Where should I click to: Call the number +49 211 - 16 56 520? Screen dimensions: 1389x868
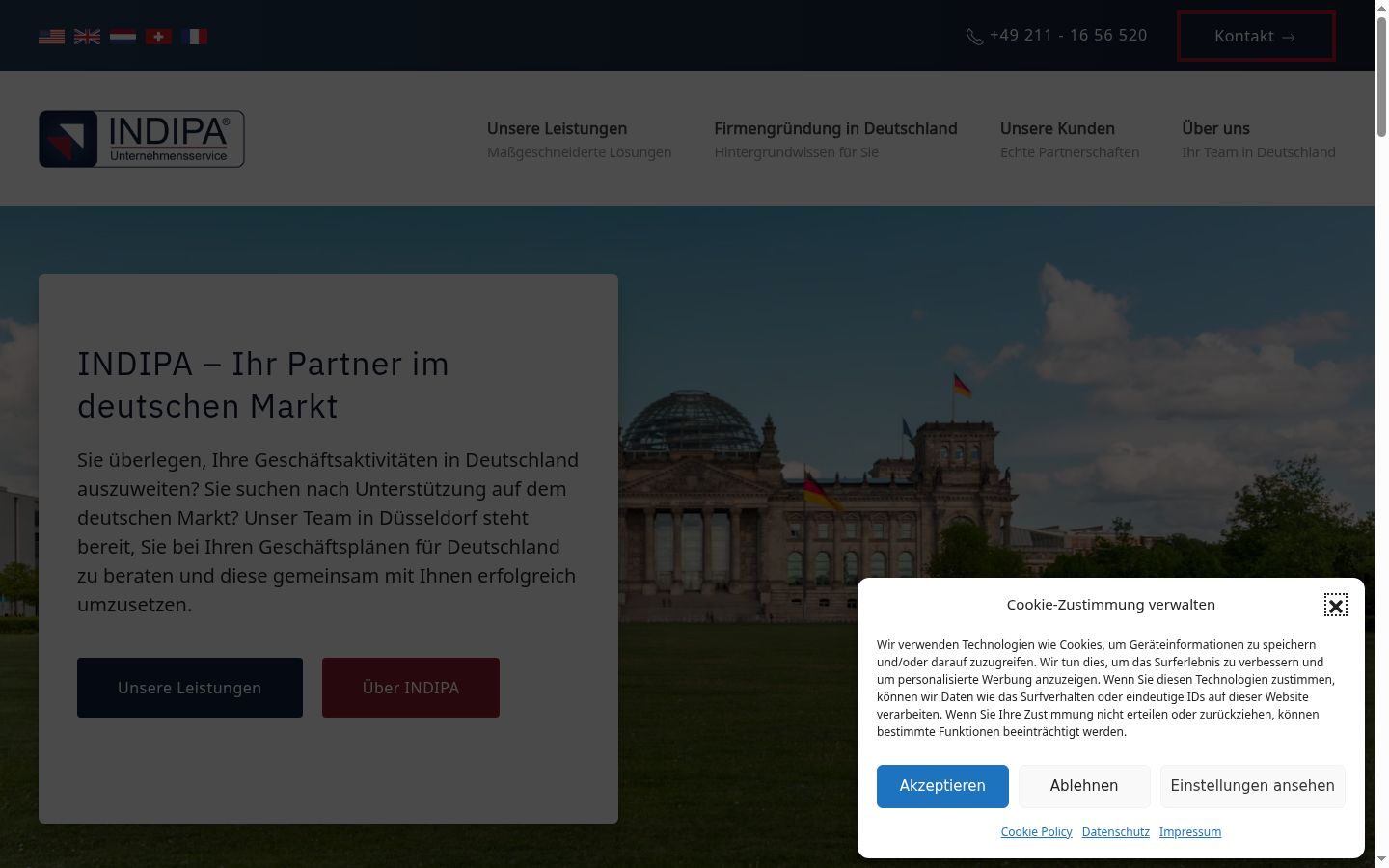point(1069,36)
